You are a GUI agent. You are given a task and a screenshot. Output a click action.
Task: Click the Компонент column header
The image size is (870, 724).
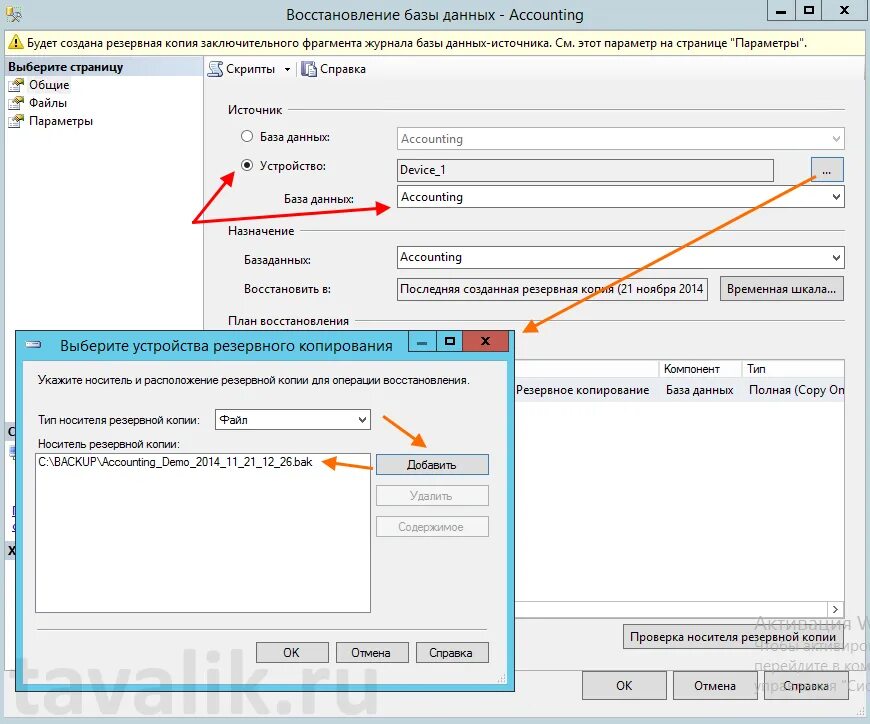click(701, 369)
